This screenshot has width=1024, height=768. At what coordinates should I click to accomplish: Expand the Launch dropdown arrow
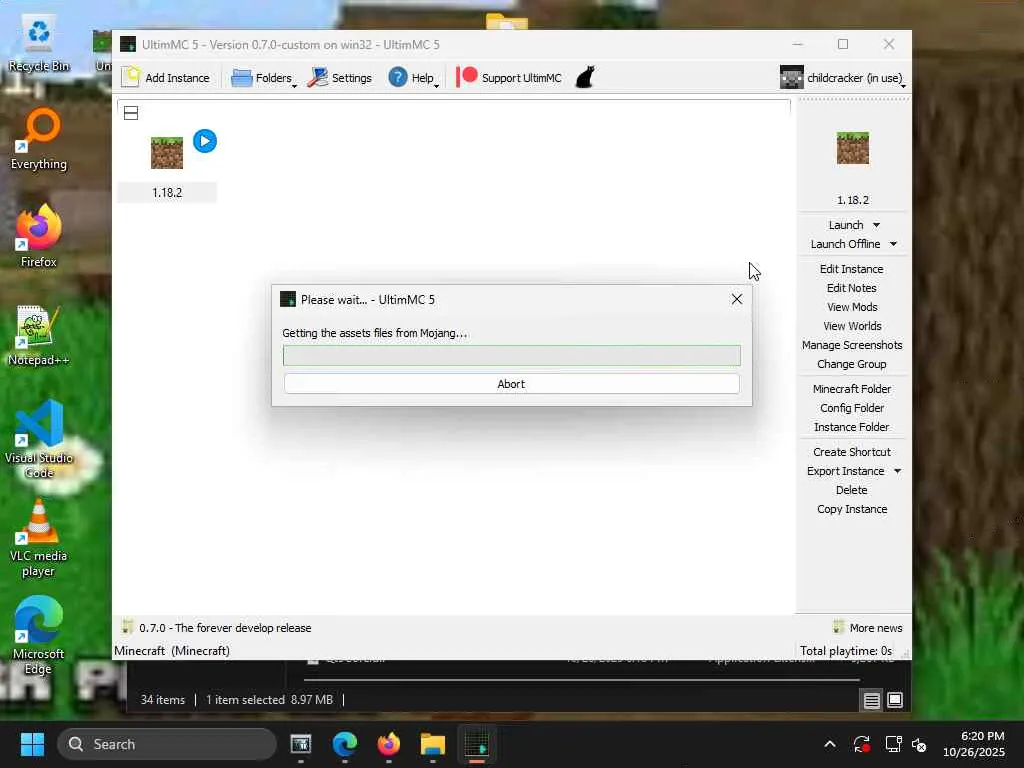876,225
